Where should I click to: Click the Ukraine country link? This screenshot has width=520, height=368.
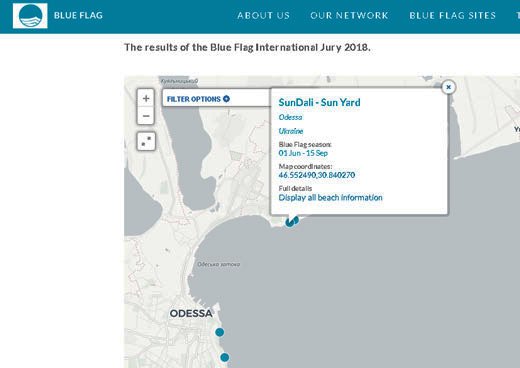[291, 131]
